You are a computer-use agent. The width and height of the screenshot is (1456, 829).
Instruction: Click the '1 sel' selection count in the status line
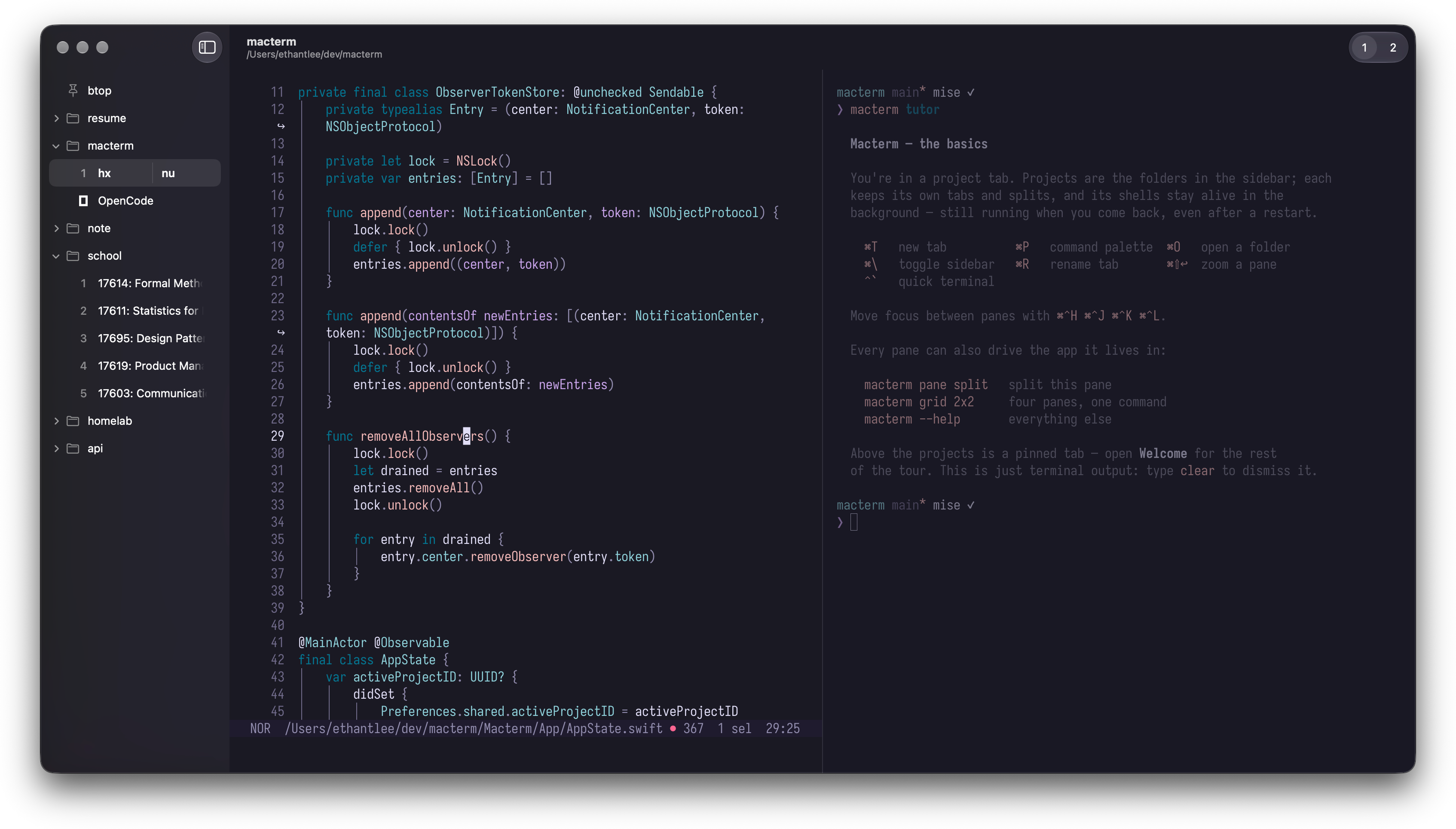[x=734, y=728]
